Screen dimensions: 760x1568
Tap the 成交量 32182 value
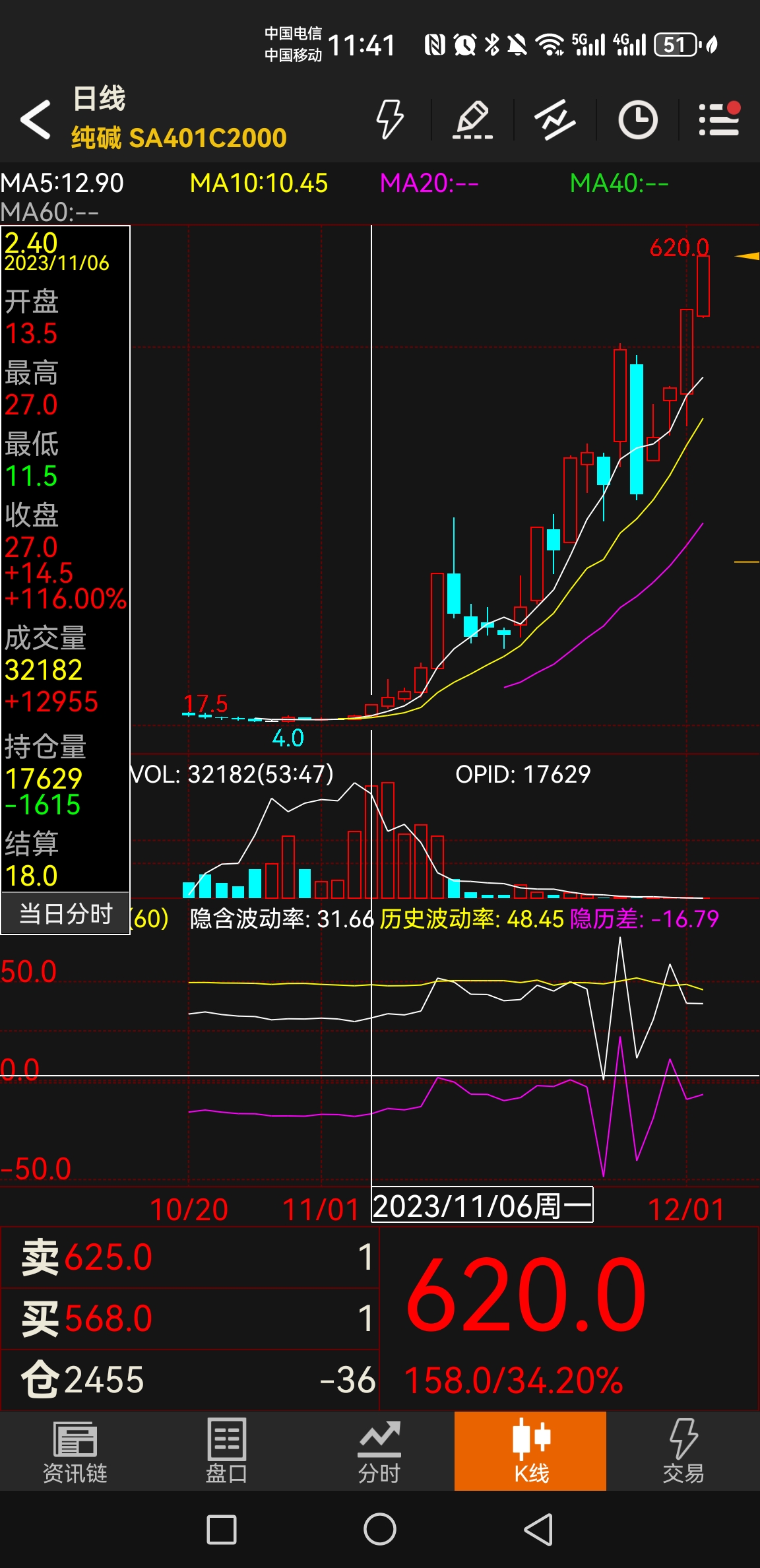coord(44,669)
